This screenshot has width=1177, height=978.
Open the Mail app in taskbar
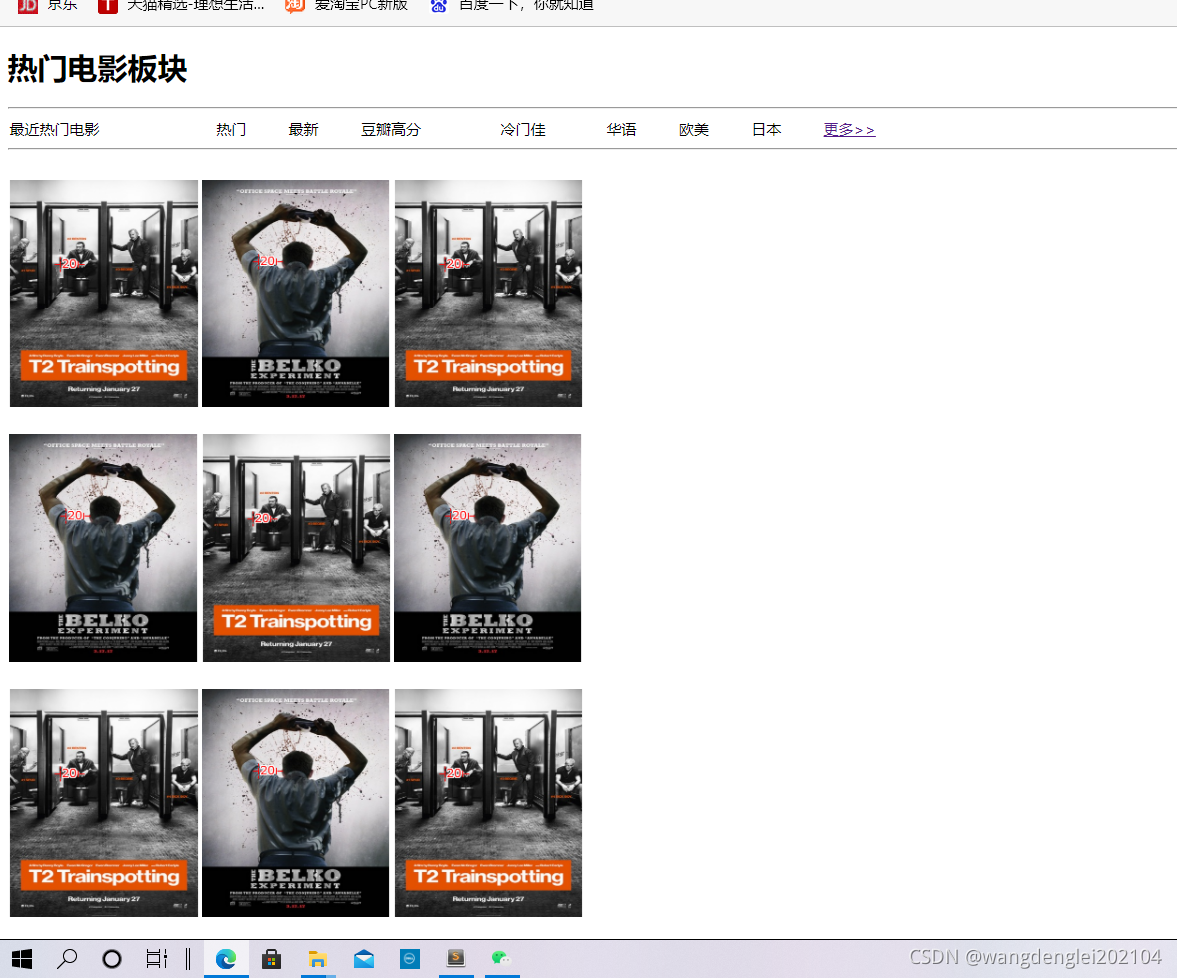pos(364,958)
